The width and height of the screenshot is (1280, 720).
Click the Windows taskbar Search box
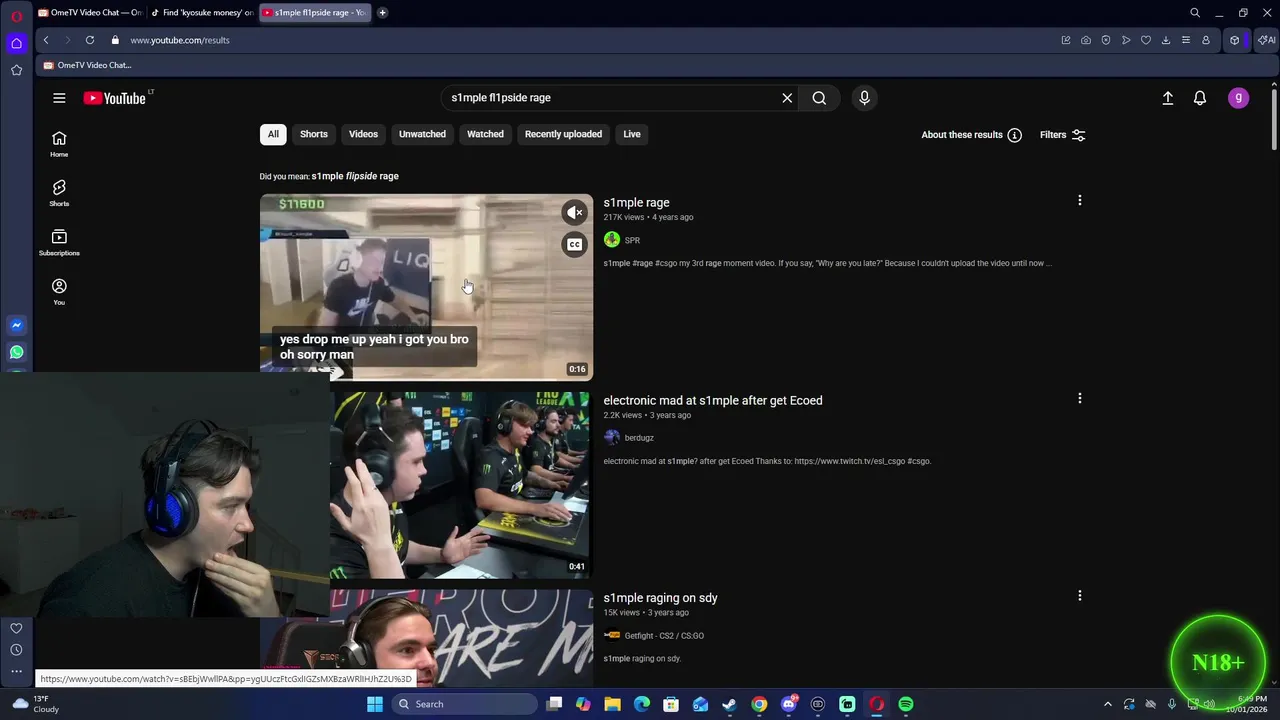click(x=464, y=704)
